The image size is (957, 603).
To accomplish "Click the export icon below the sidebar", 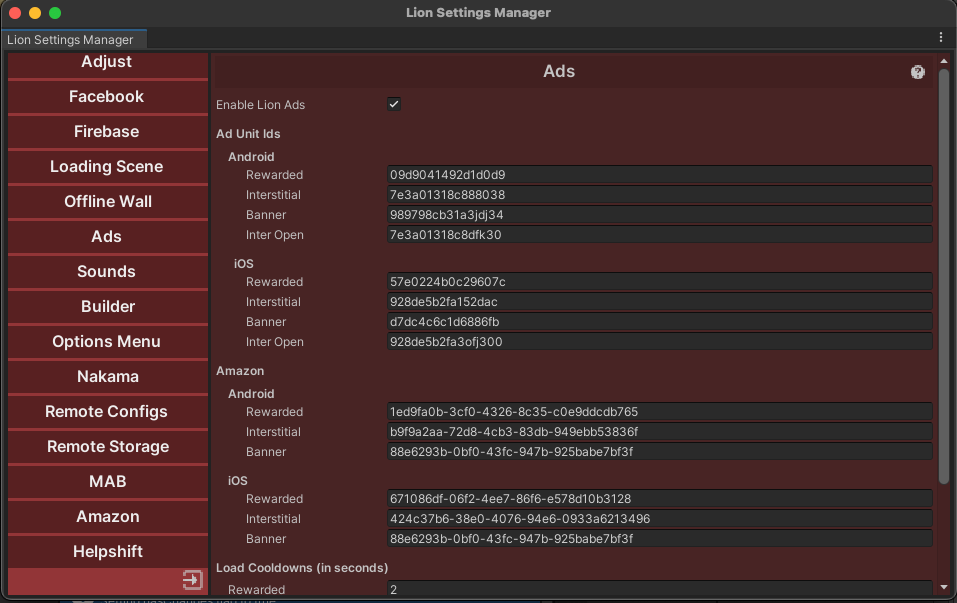I will [x=192, y=580].
